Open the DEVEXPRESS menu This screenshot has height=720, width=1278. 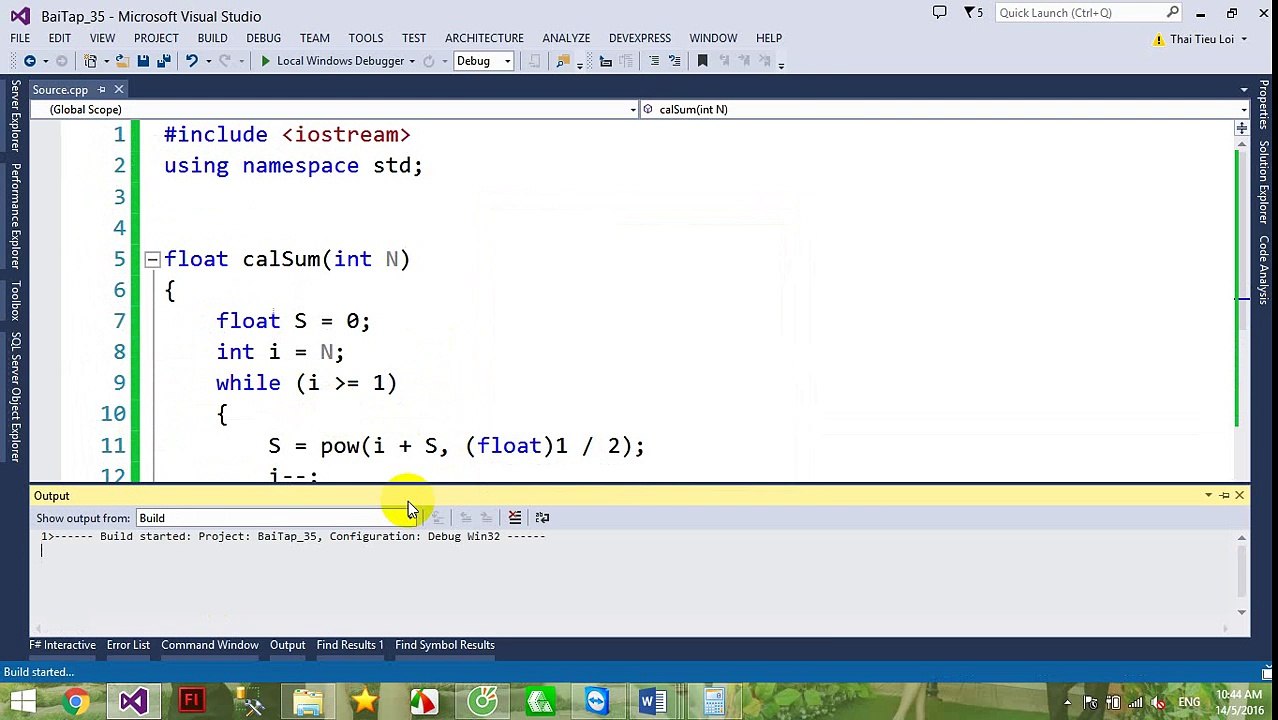click(x=640, y=38)
